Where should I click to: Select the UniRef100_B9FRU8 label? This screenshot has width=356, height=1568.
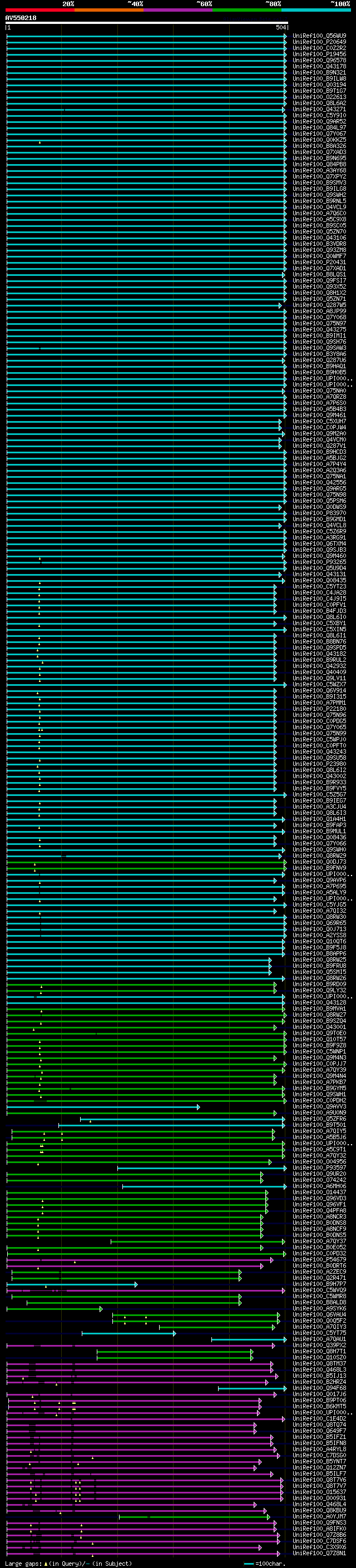(319, 966)
